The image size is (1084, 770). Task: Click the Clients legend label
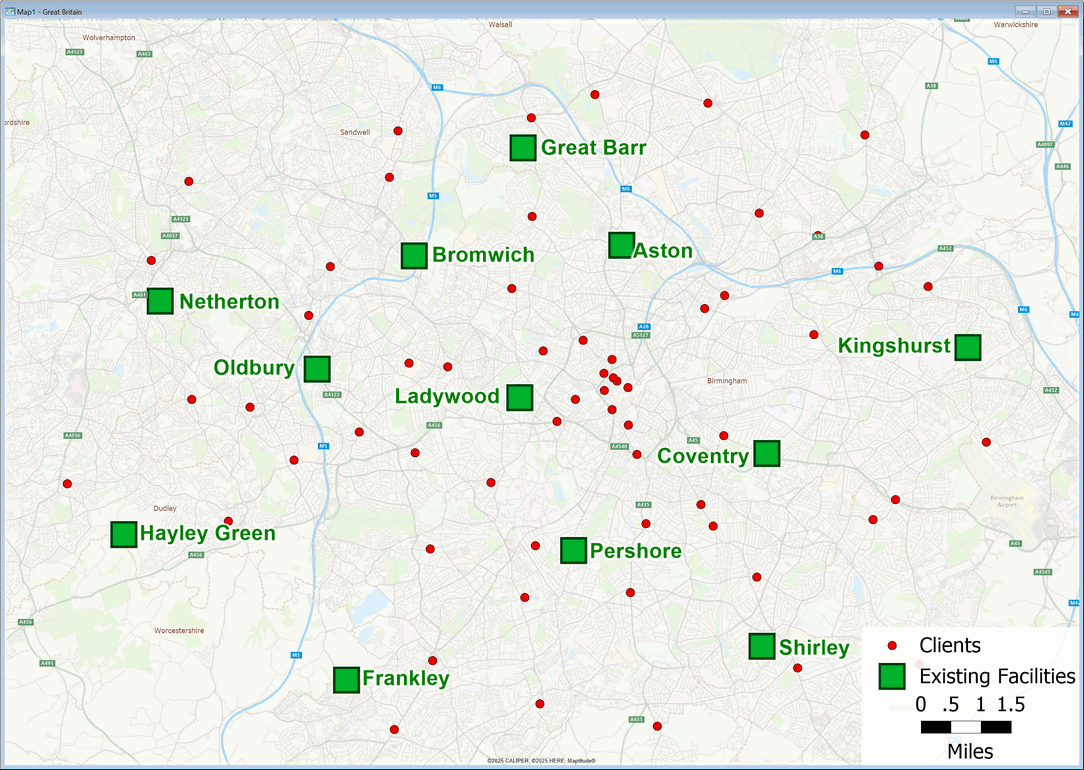coord(950,645)
